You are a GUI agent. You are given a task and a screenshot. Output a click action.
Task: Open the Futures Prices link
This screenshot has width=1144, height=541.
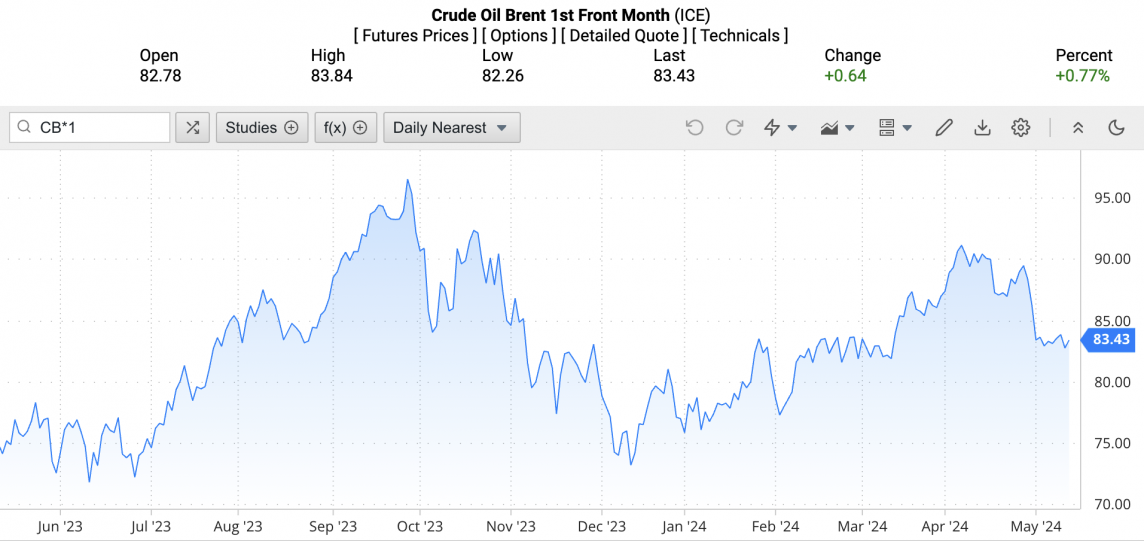[415, 36]
